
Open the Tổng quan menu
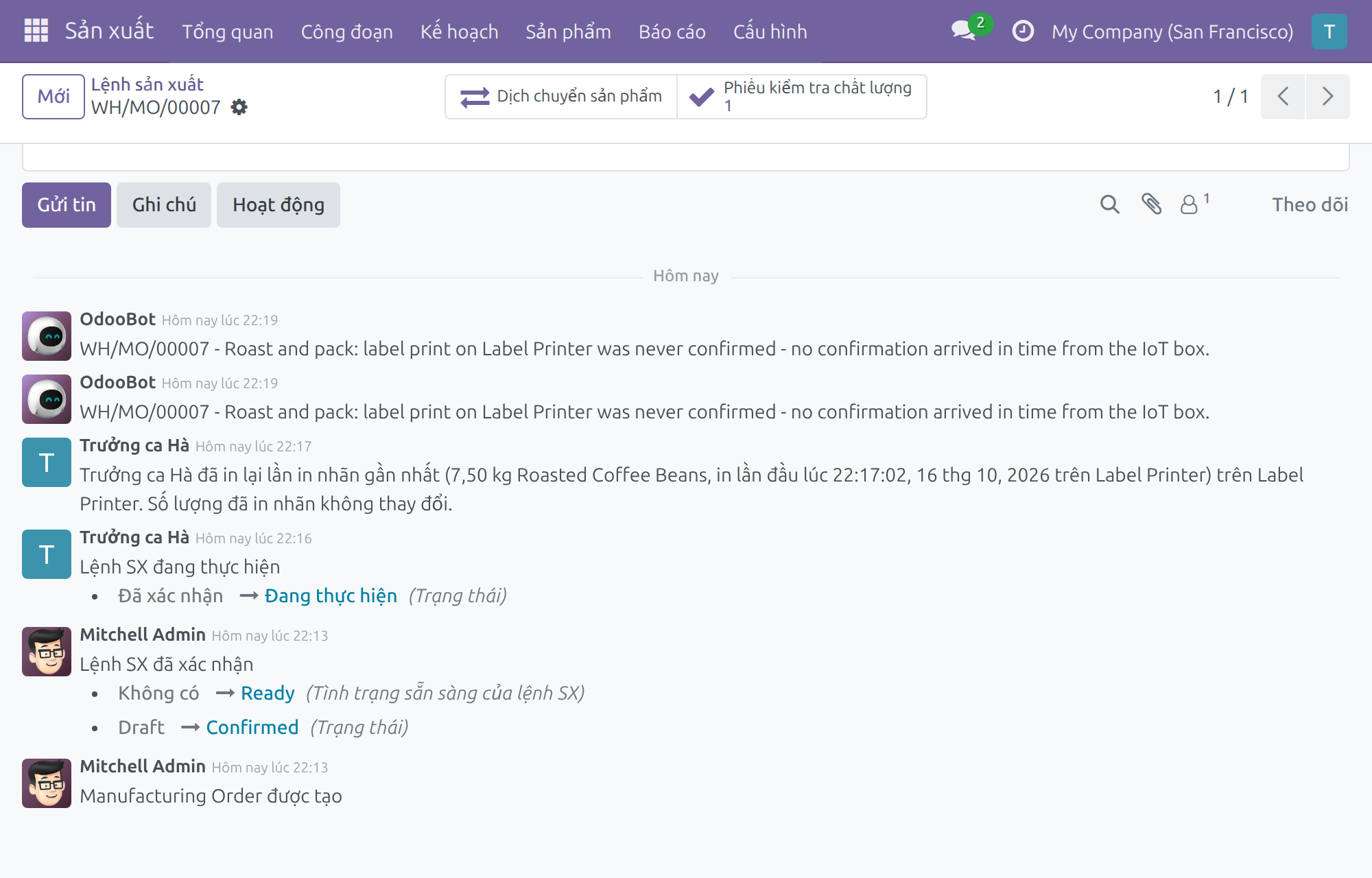(x=228, y=32)
